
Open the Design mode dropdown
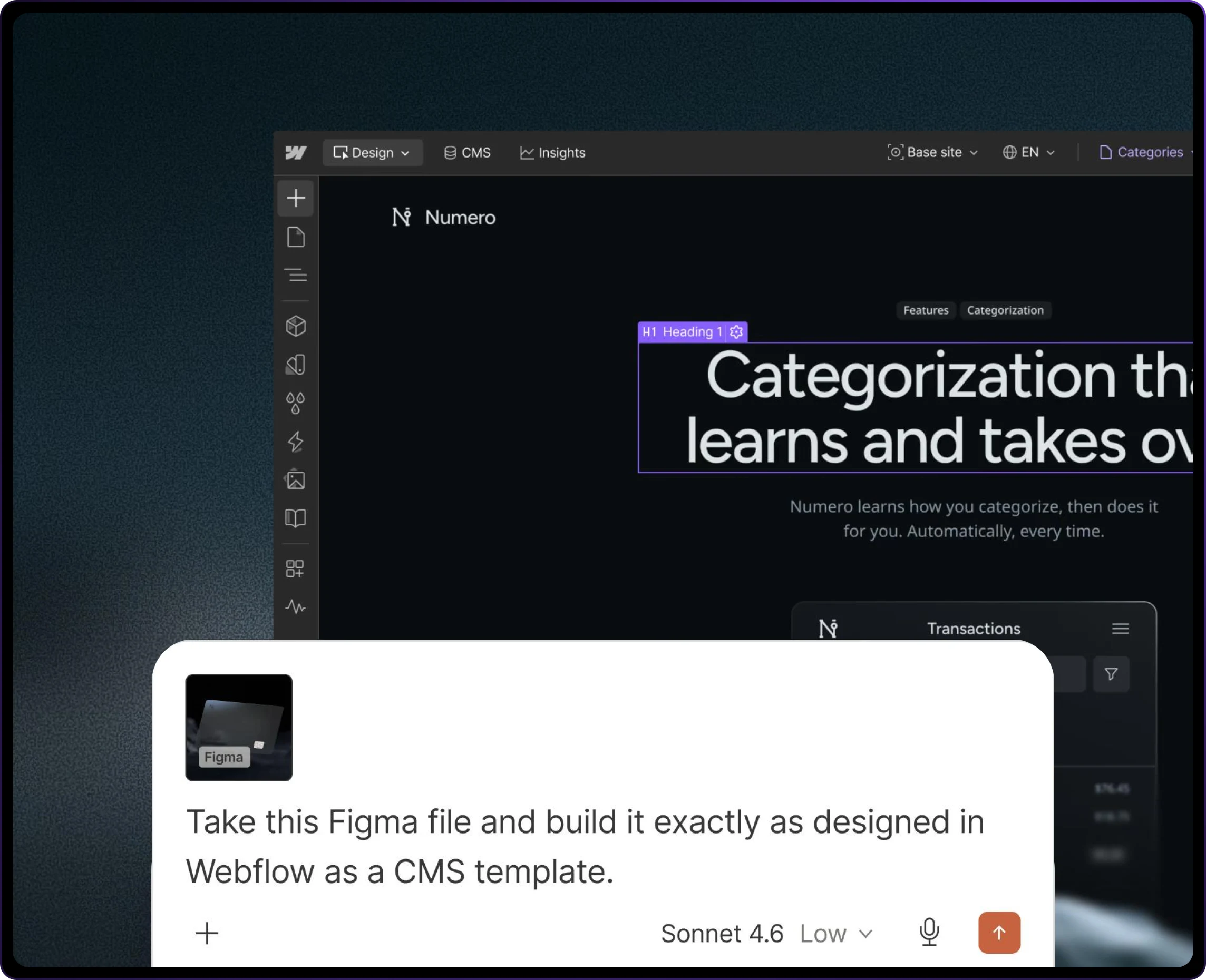tap(373, 152)
